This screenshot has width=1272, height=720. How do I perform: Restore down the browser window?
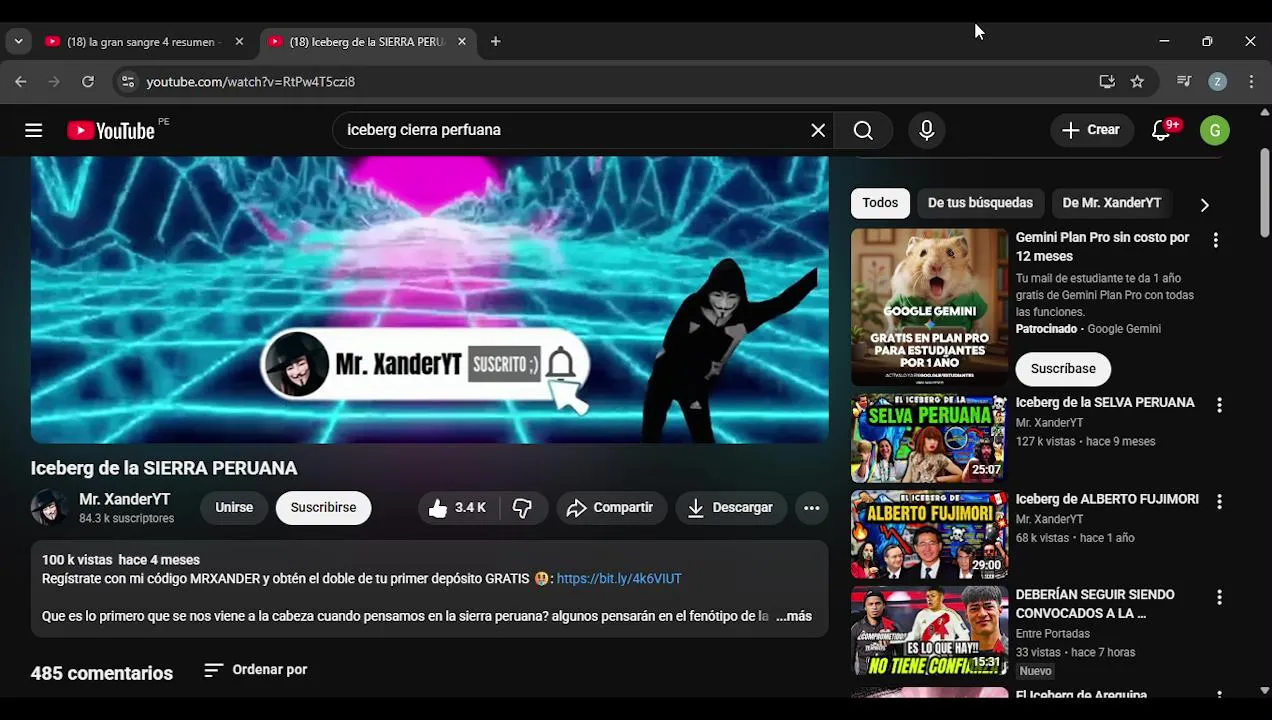[1207, 42]
